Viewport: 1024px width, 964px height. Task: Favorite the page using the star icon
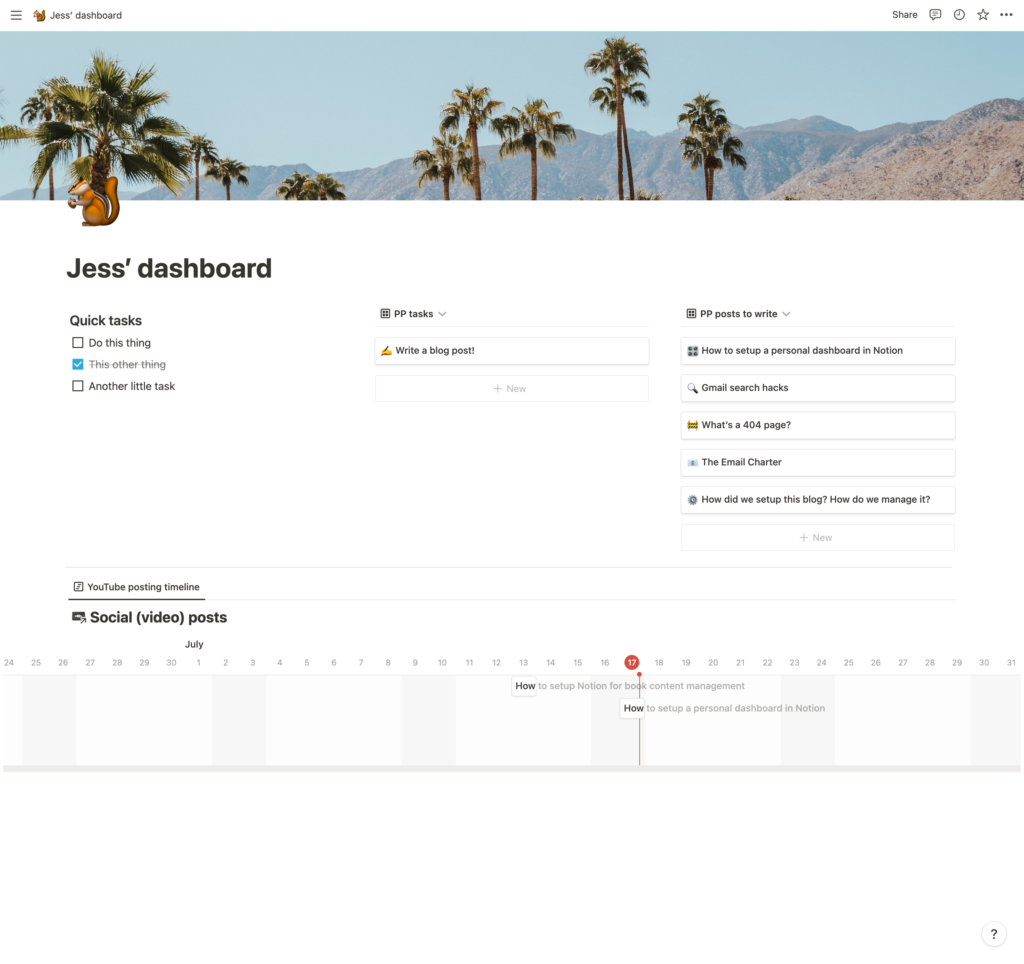click(x=982, y=15)
